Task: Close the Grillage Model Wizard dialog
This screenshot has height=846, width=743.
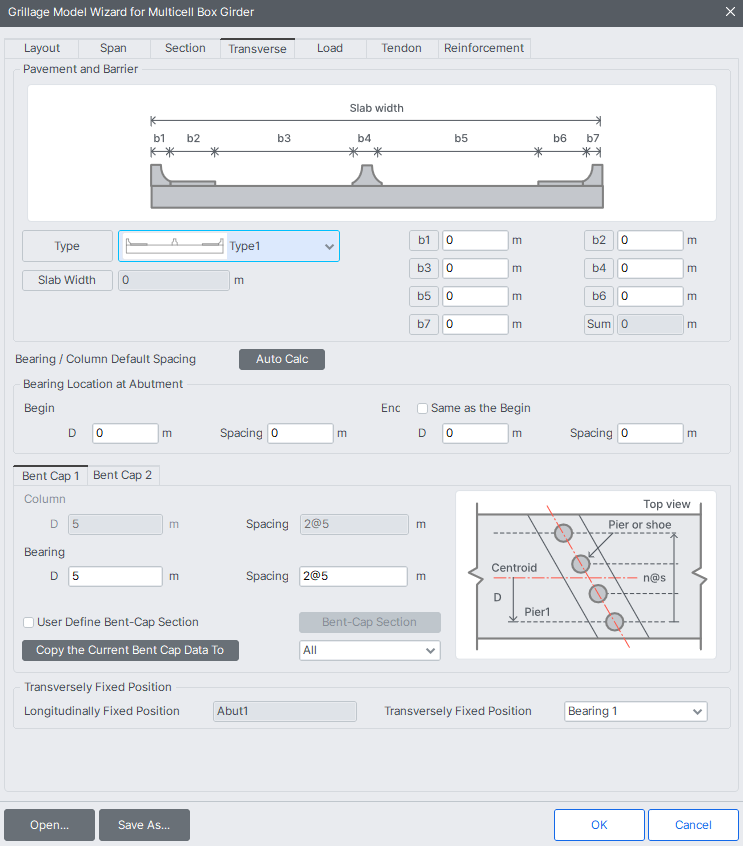Action: 730,12
